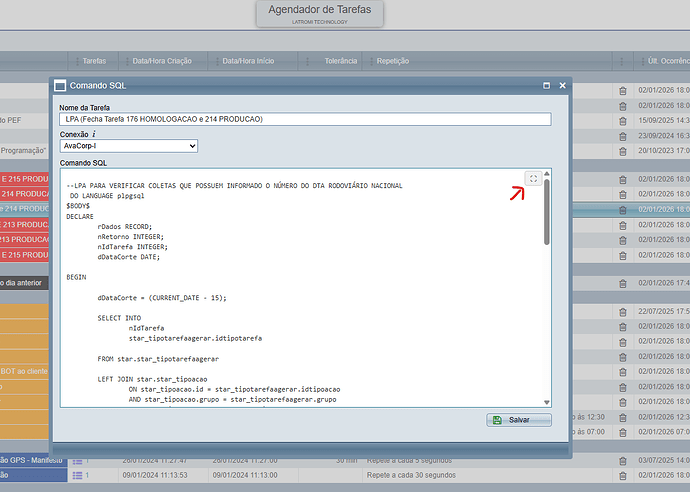Delete the task dated 03/07/2025
Viewport: 690px width, 492px height.
click(623, 460)
